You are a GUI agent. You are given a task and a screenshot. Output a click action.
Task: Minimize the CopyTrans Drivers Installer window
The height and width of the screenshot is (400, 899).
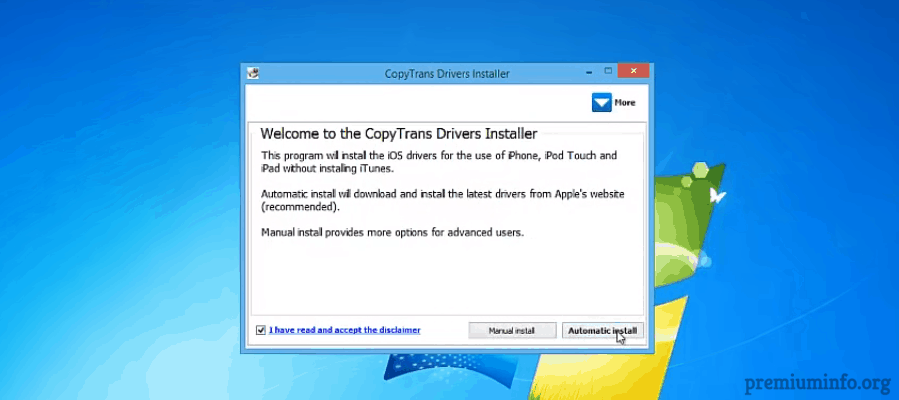click(x=589, y=73)
